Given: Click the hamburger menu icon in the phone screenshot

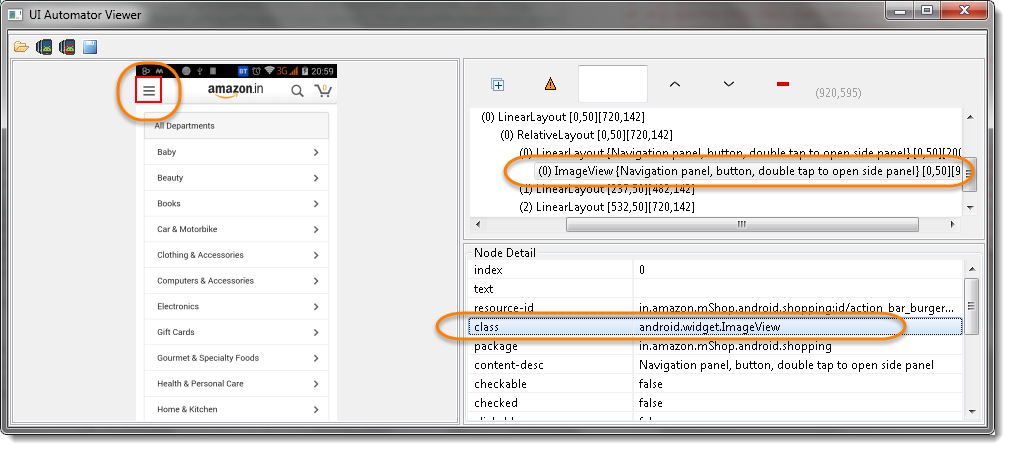Looking at the screenshot, I should 149,91.
